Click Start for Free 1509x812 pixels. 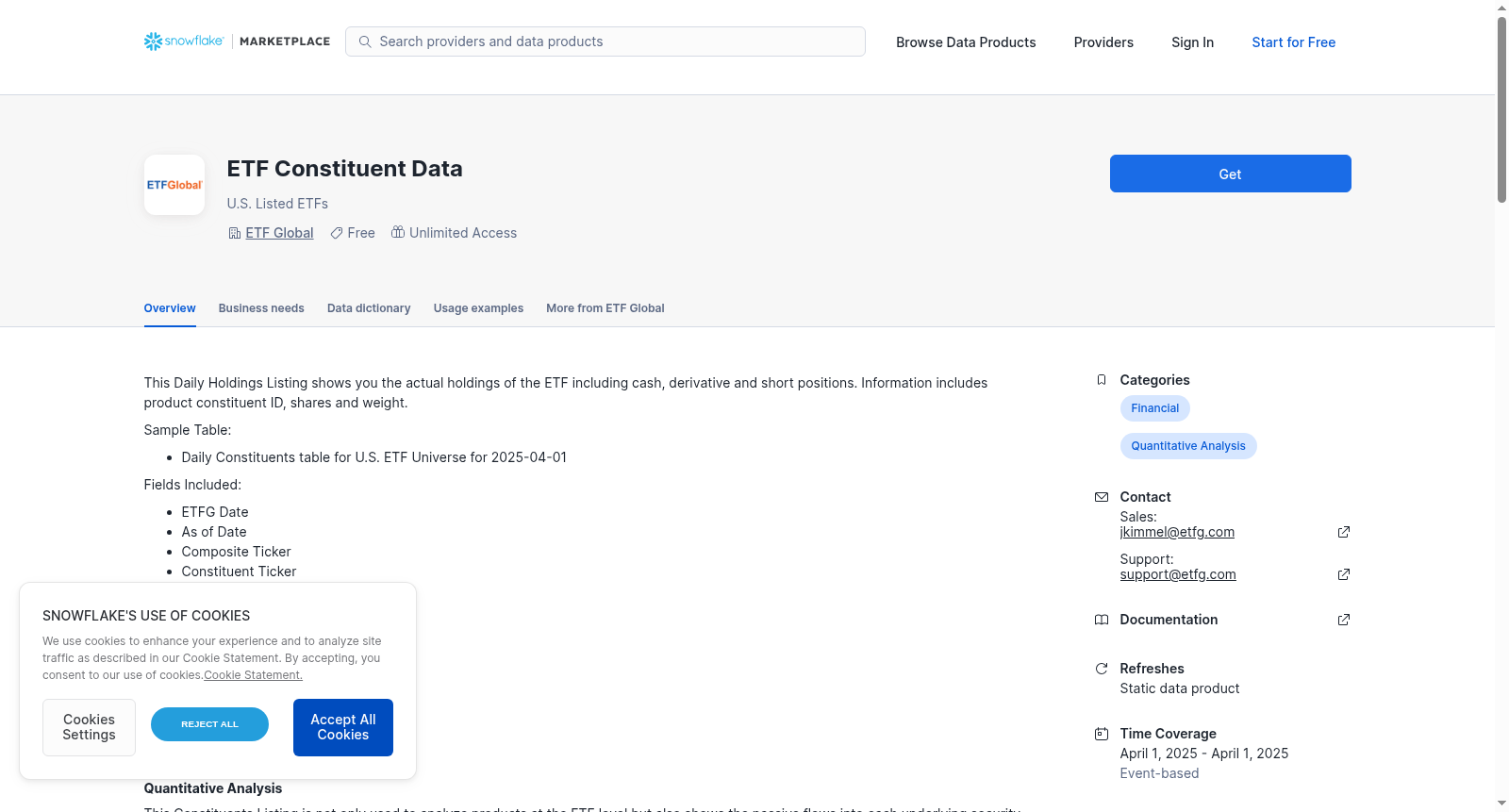pyautogui.click(x=1293, y=42)
